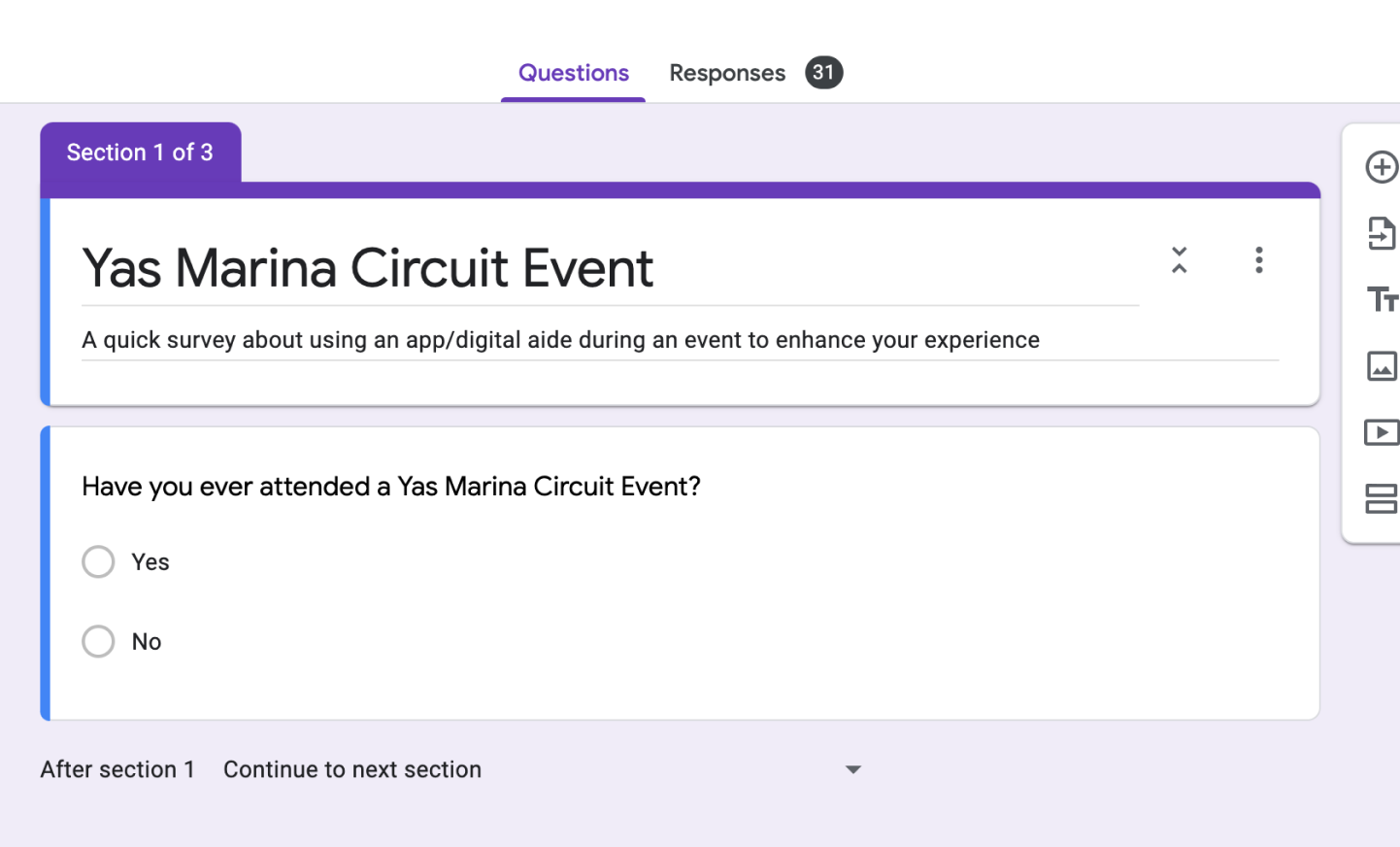Click the attended Yas Marina question text

(391, 486)
